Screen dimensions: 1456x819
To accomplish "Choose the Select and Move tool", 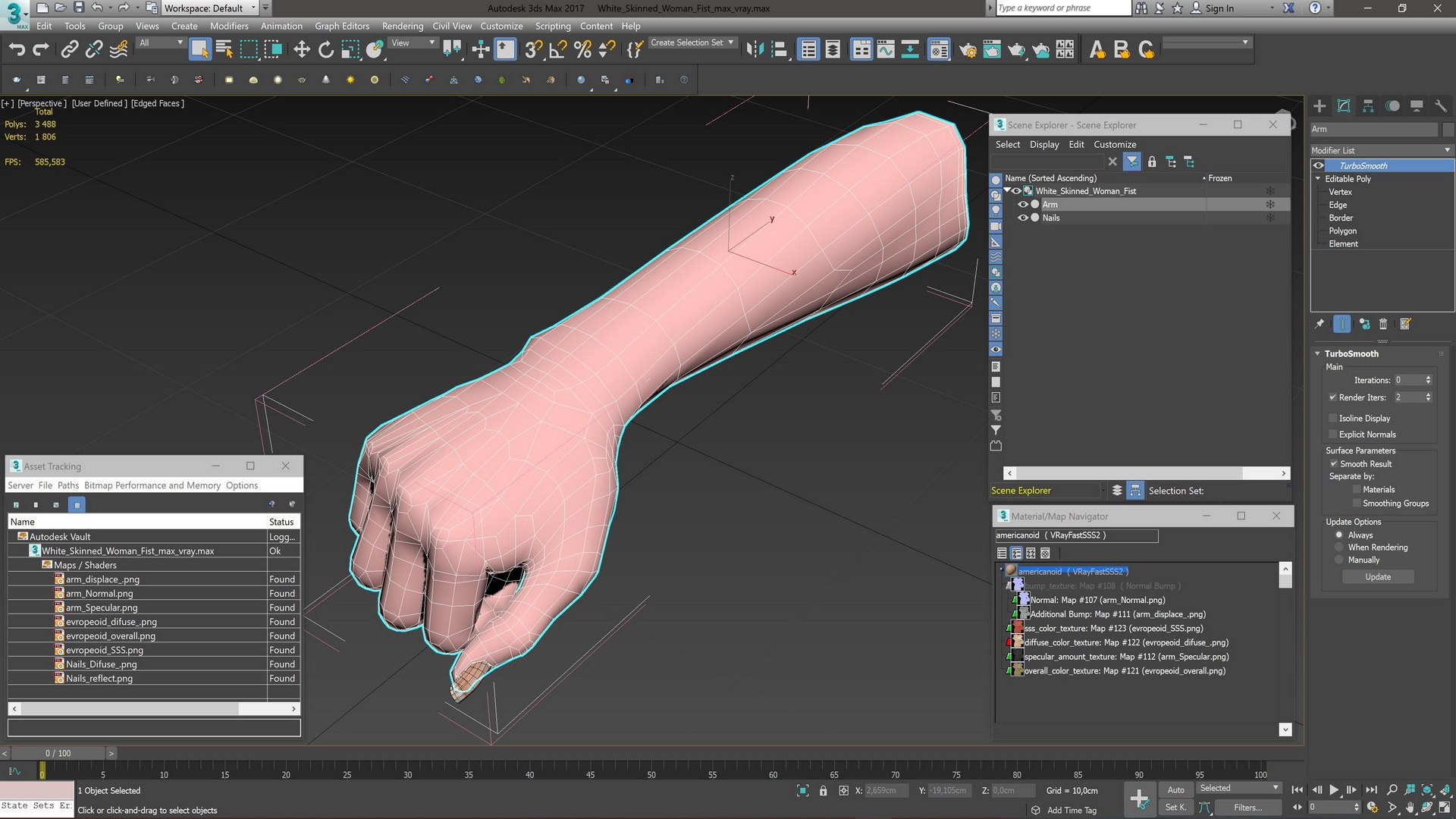I will click(302, 50).
